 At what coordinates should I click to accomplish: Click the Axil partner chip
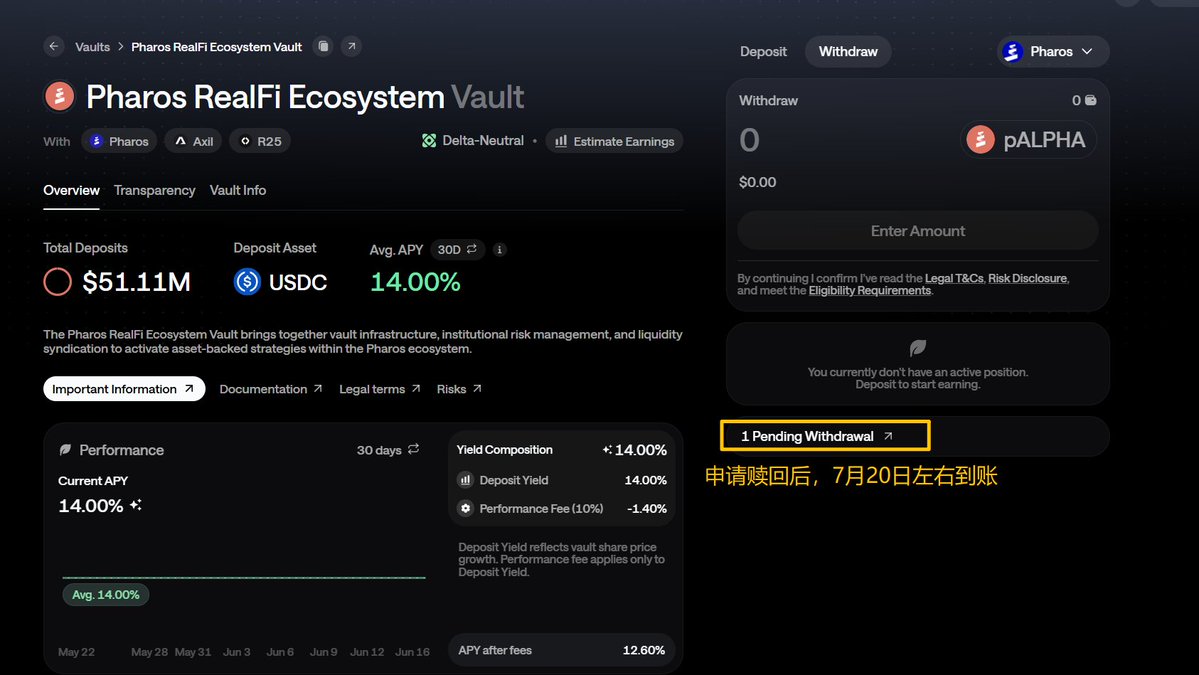click(193, 141)
